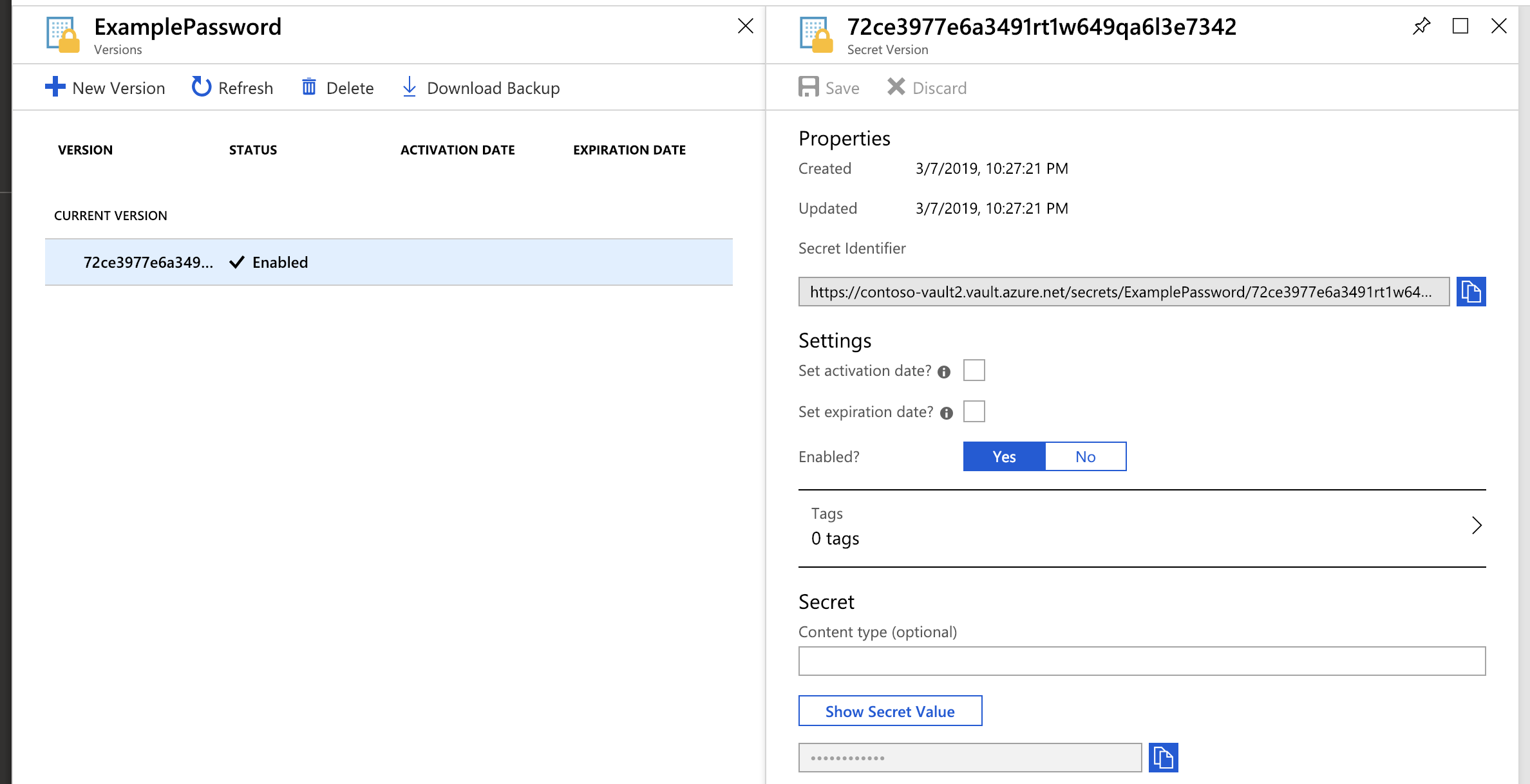Click the Delete trash icon

(x=309, y=87)
